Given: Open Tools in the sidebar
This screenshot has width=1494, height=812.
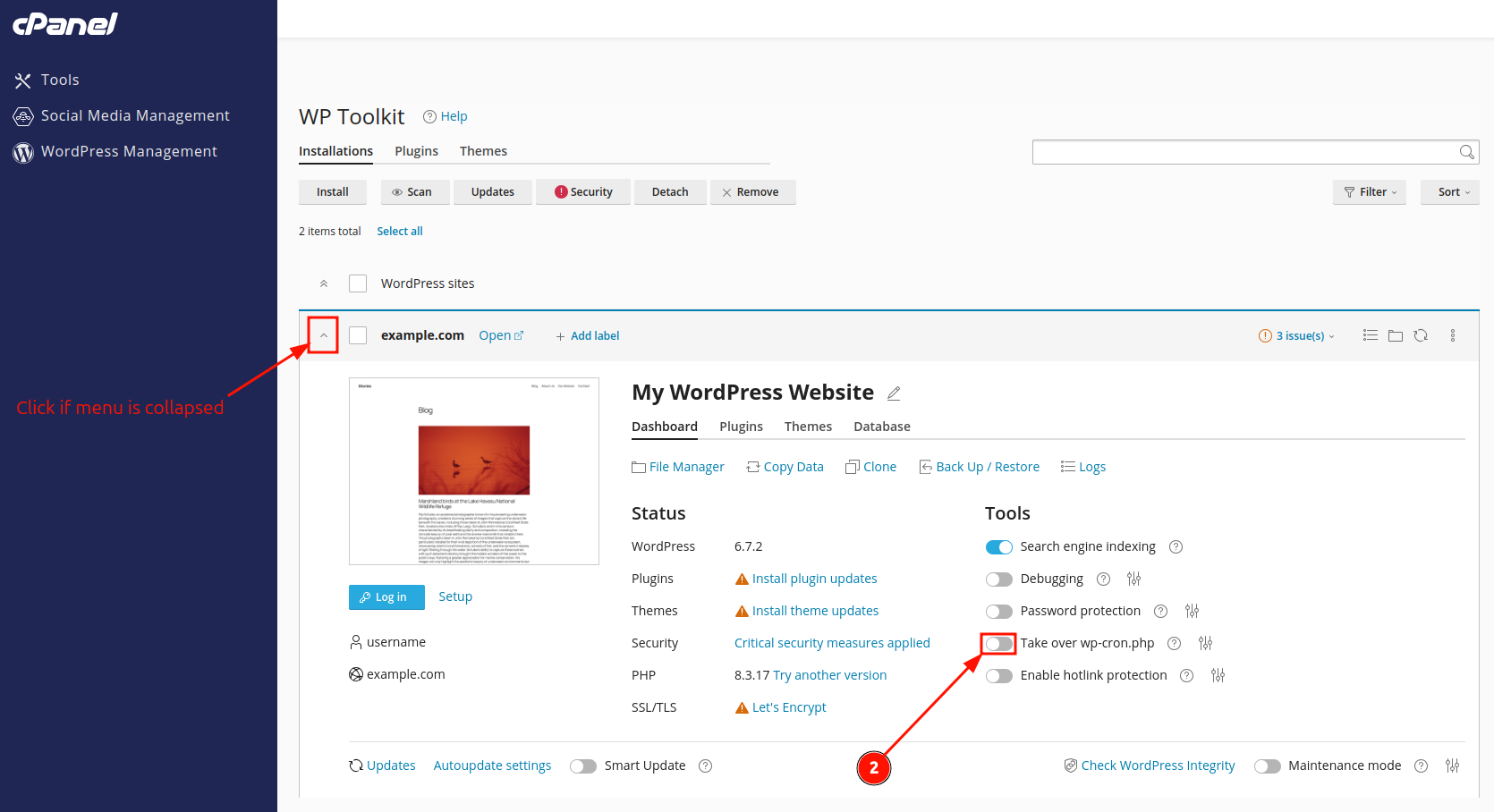Looking at the screenshot, I should (47, 80).
